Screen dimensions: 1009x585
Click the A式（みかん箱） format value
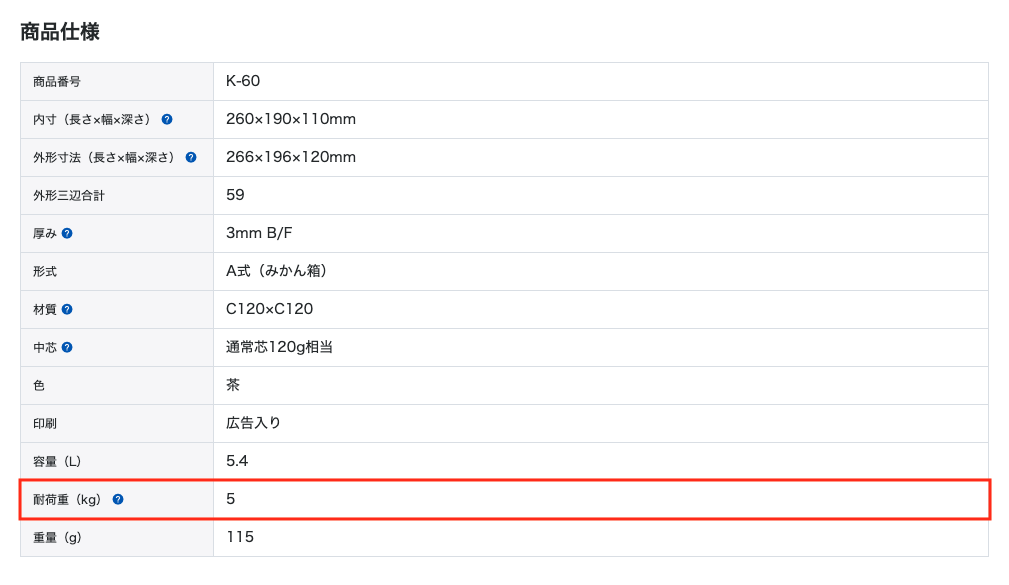[277, 271]
